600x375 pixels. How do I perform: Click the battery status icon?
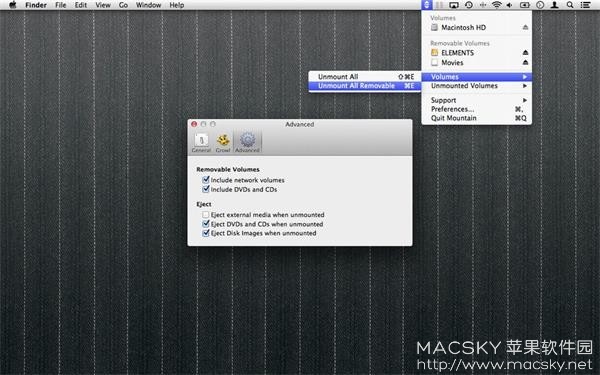tap(525, 5)
